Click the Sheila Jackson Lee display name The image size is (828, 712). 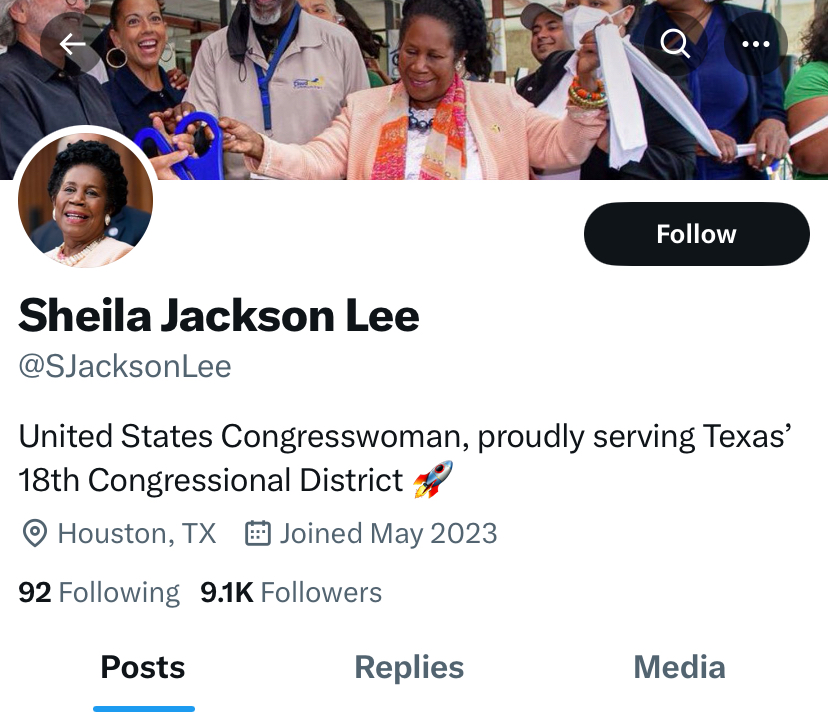tap(219, 316)
